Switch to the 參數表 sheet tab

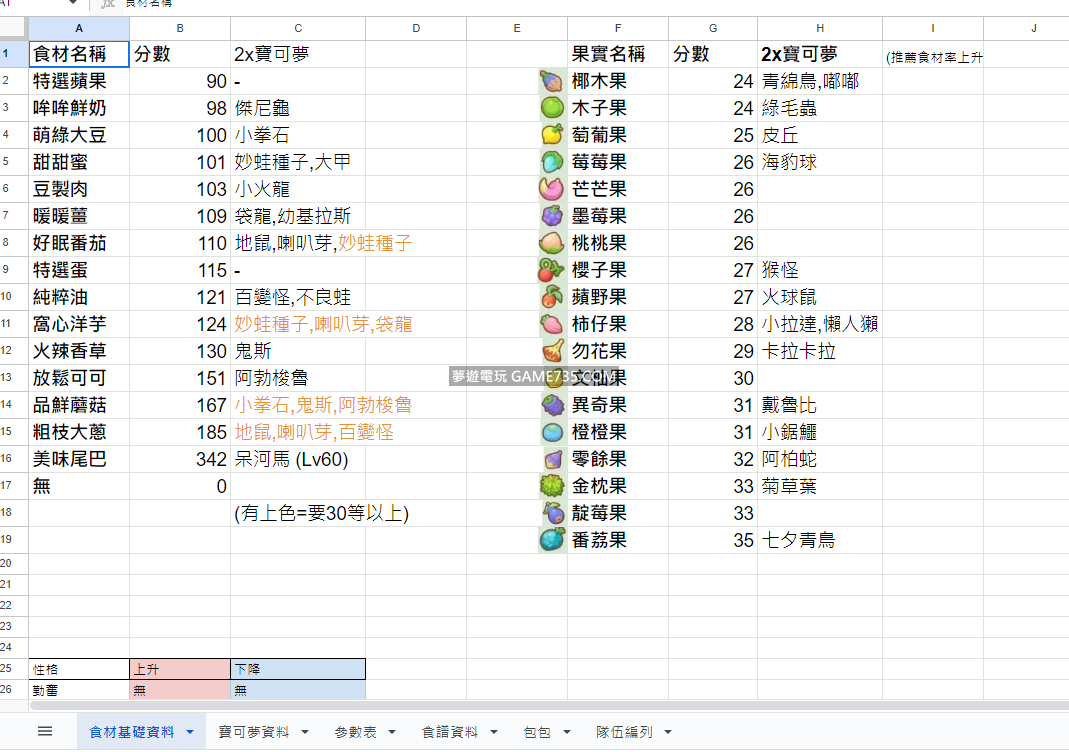point(355,732)
